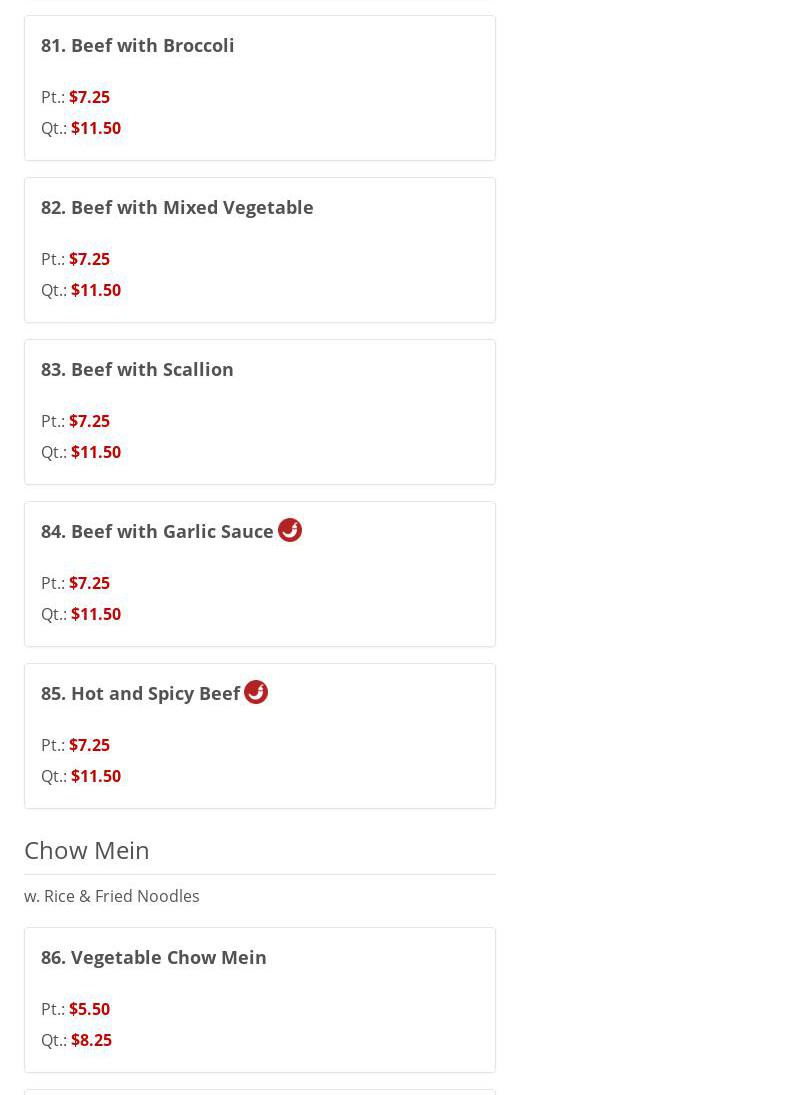Select the $5.50 pint price for Vegetable Chow Mein
Viewport: 785px width, 1095px height.
(89, 1009)
